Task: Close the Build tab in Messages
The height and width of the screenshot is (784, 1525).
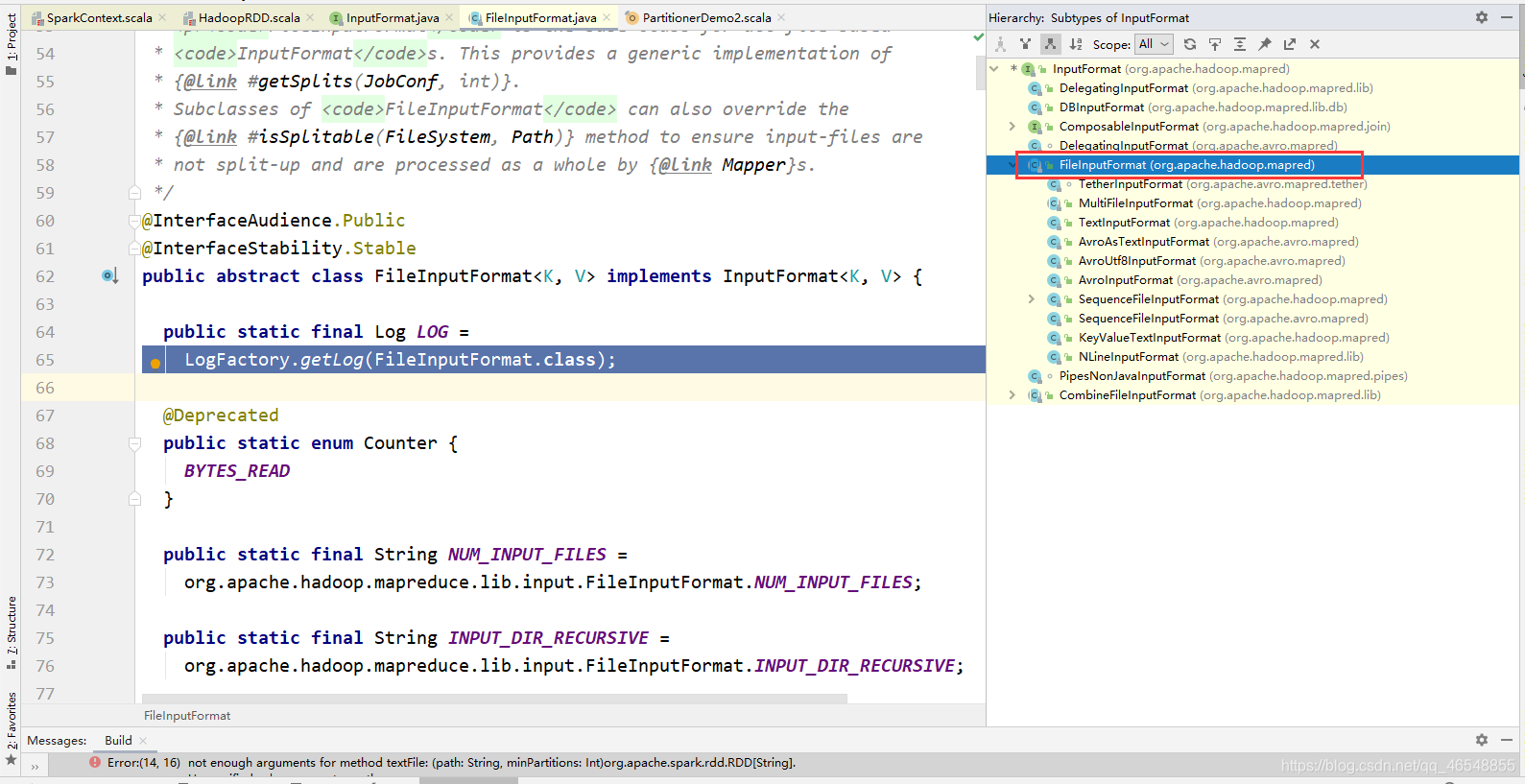Action: pyautogui.click(x=143, y=740)
